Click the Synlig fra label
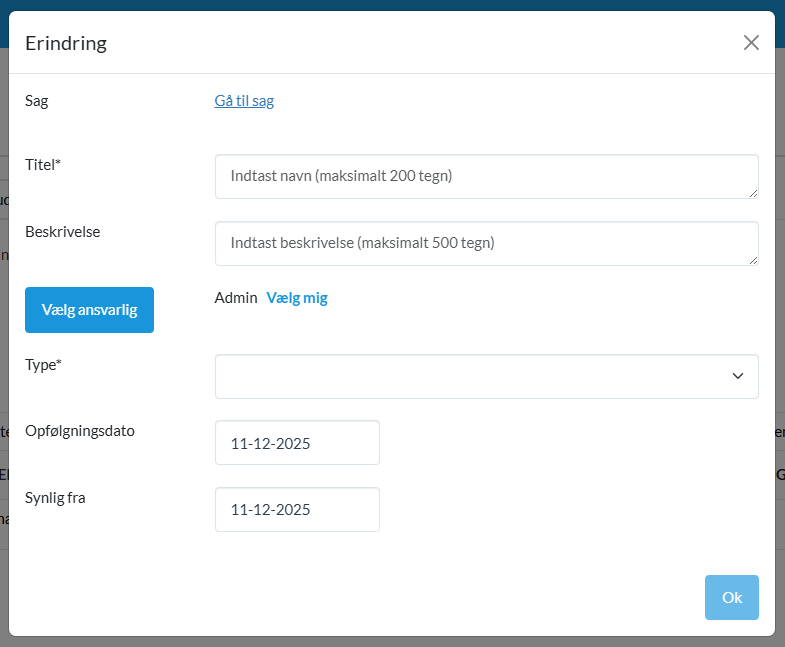Screen dimensions: 785x647 (x=55, y=497)
